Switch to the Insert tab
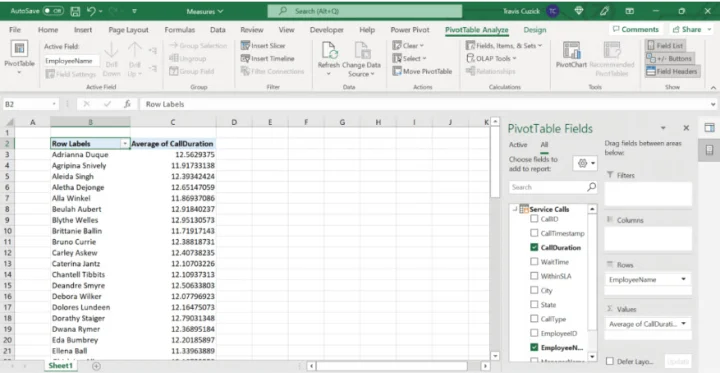 [x=83, y=29]
